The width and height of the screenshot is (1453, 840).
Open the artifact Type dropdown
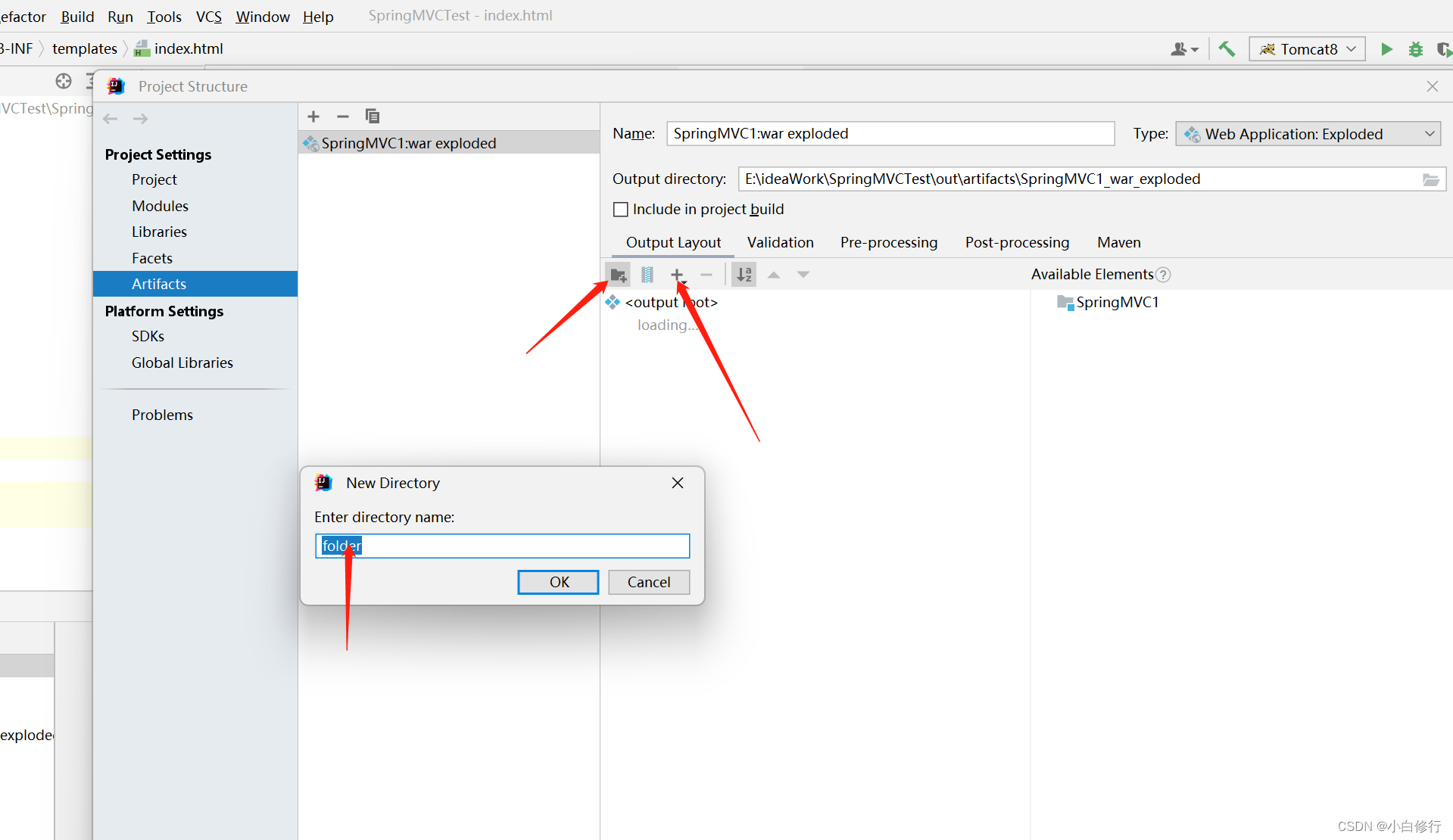coord(1308,134)
